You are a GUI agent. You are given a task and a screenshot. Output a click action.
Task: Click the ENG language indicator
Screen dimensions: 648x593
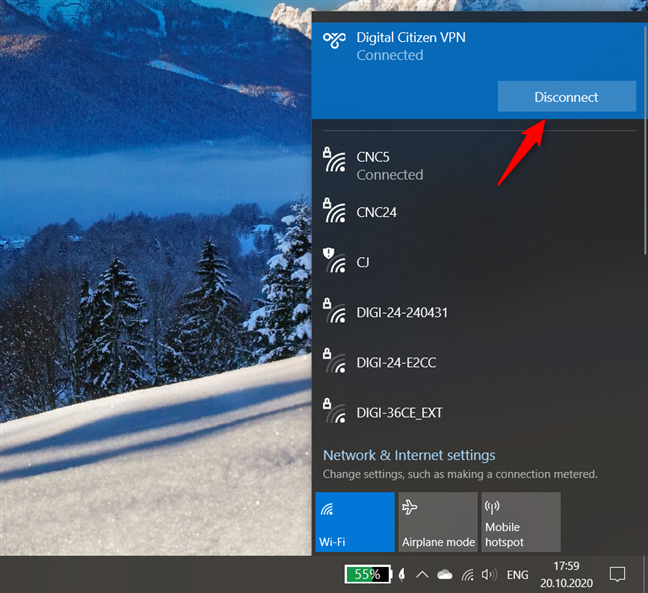click(x=517, y=575)
